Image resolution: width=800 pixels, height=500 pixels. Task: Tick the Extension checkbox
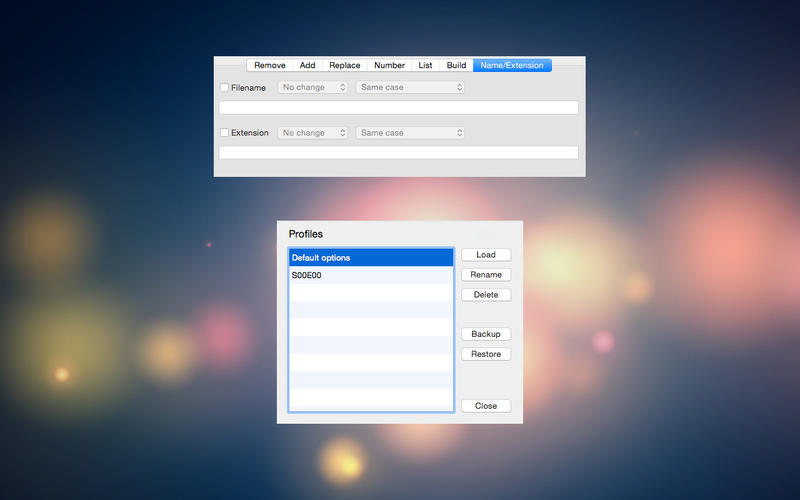[x=224, y=133]
